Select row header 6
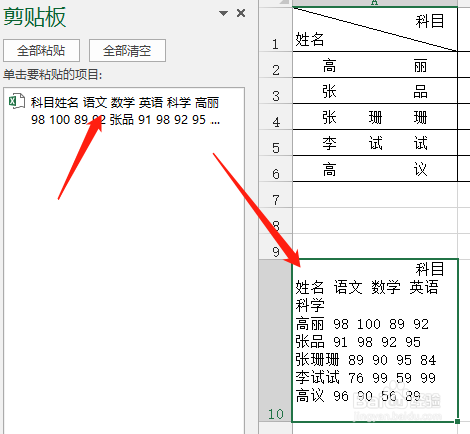 pyautogui.click(x=276, y=169)
